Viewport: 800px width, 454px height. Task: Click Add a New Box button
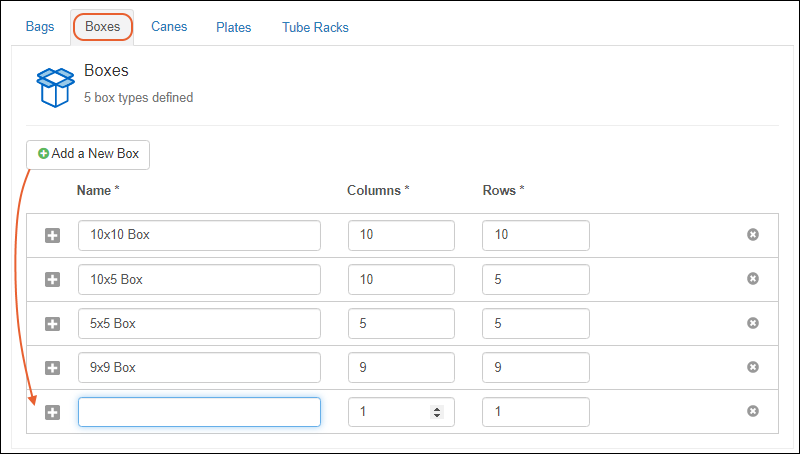tap(88, 154)
